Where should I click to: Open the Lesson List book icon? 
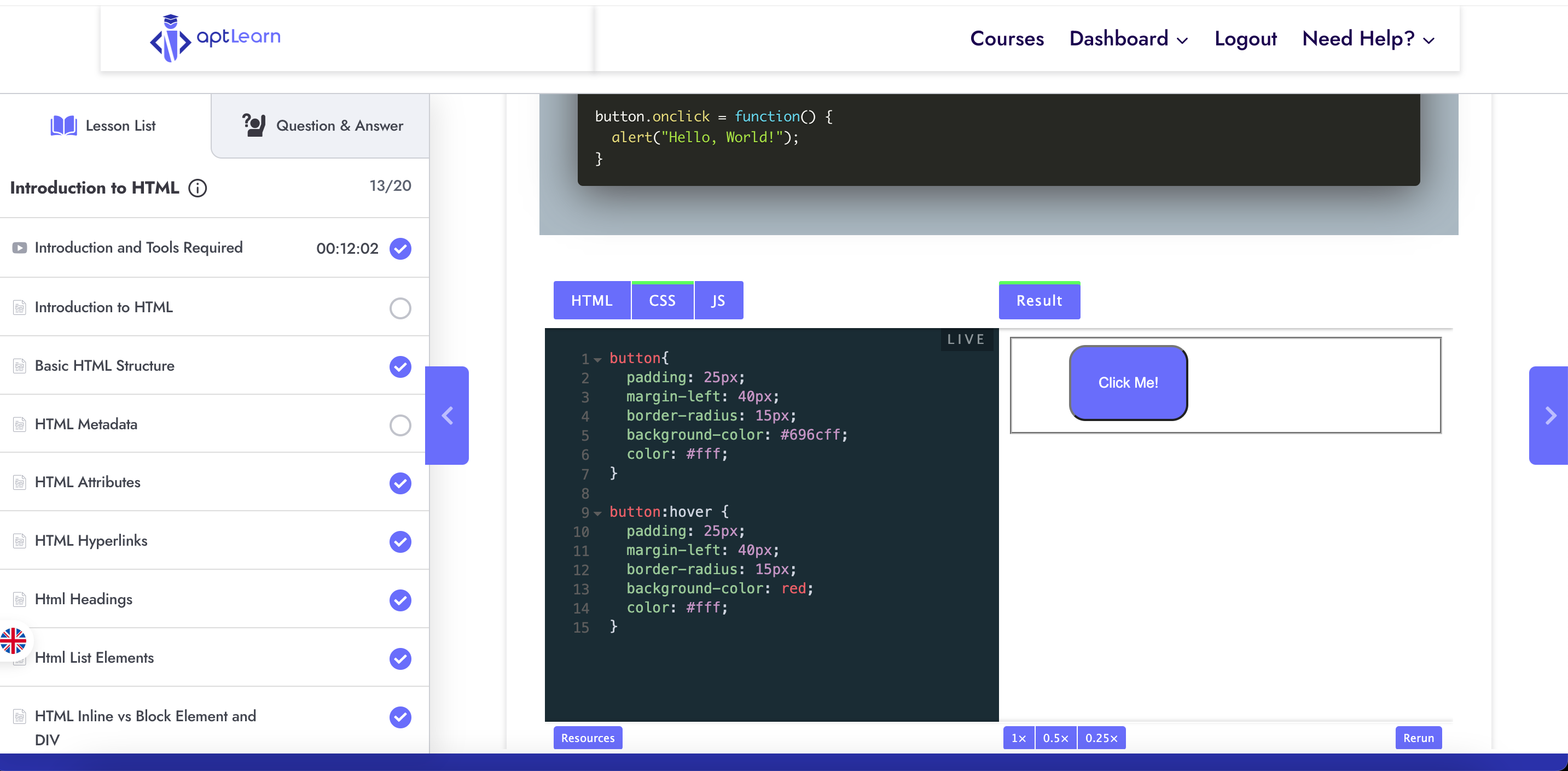point(63,125)
